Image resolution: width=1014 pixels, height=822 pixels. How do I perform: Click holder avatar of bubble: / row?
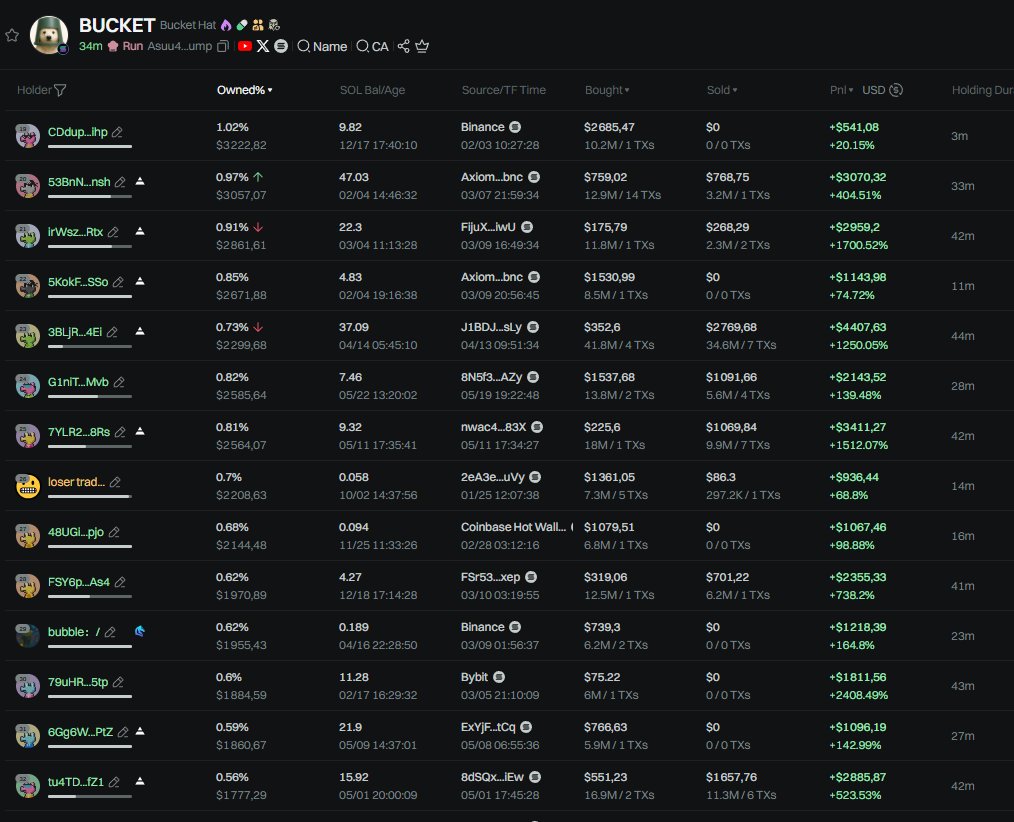pyautogui.click(x=28, y=636)
